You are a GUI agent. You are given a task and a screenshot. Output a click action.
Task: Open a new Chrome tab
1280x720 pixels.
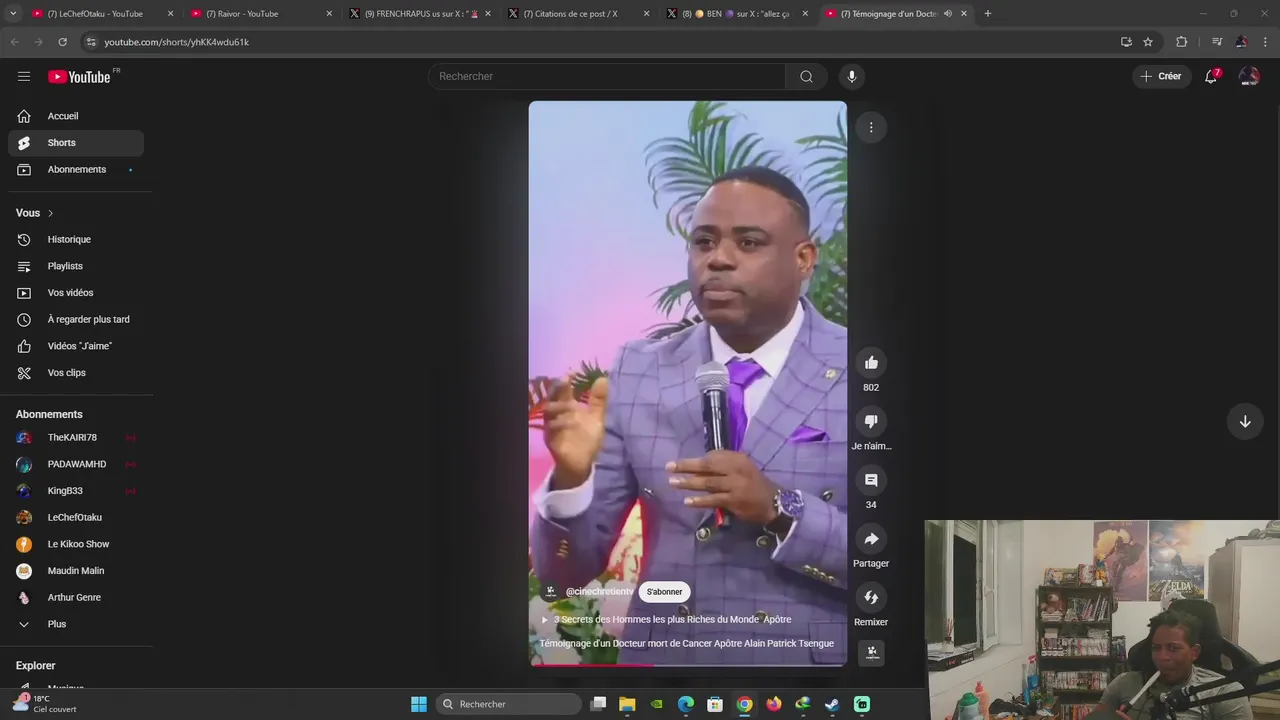click(988, 14)
